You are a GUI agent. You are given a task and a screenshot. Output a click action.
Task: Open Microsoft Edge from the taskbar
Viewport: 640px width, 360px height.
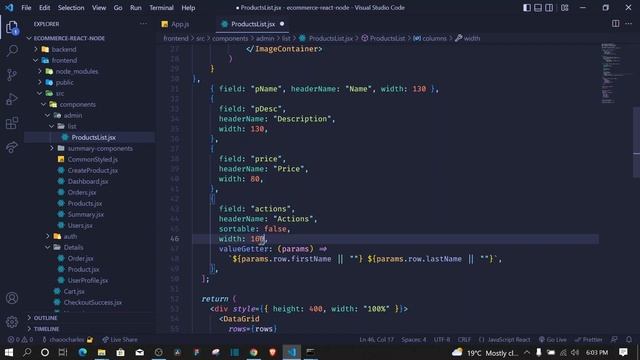[x=82, y=352]
